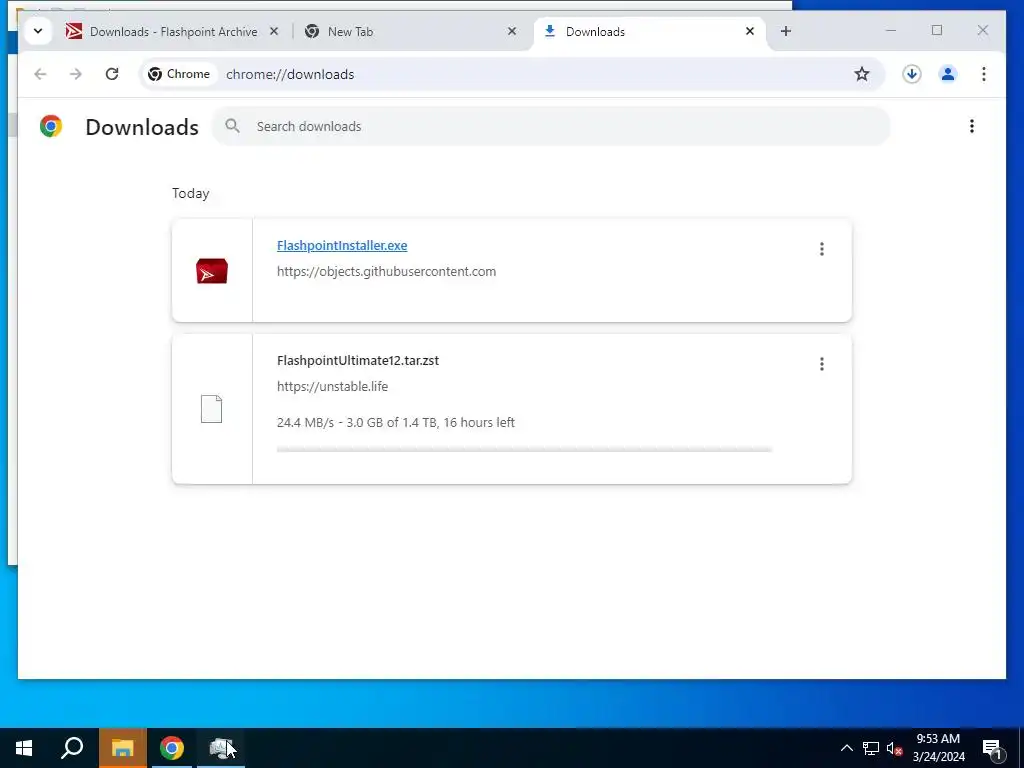Screen dimensions: 1024x768
Task: Switch to the New Tab tab
Action: click(405, 31)
